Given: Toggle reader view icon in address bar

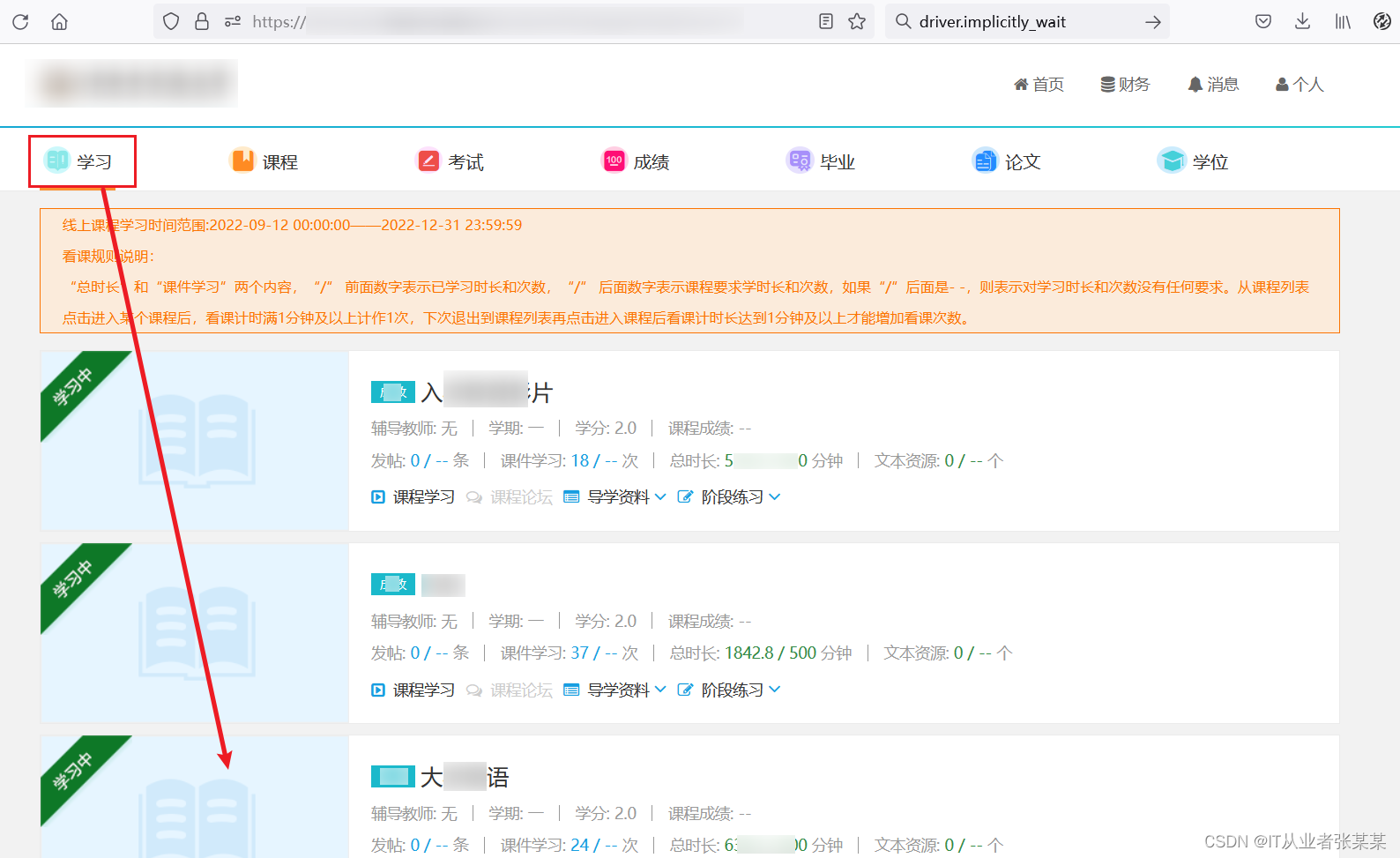Looking at the screenshot, I should click(826, 22).
